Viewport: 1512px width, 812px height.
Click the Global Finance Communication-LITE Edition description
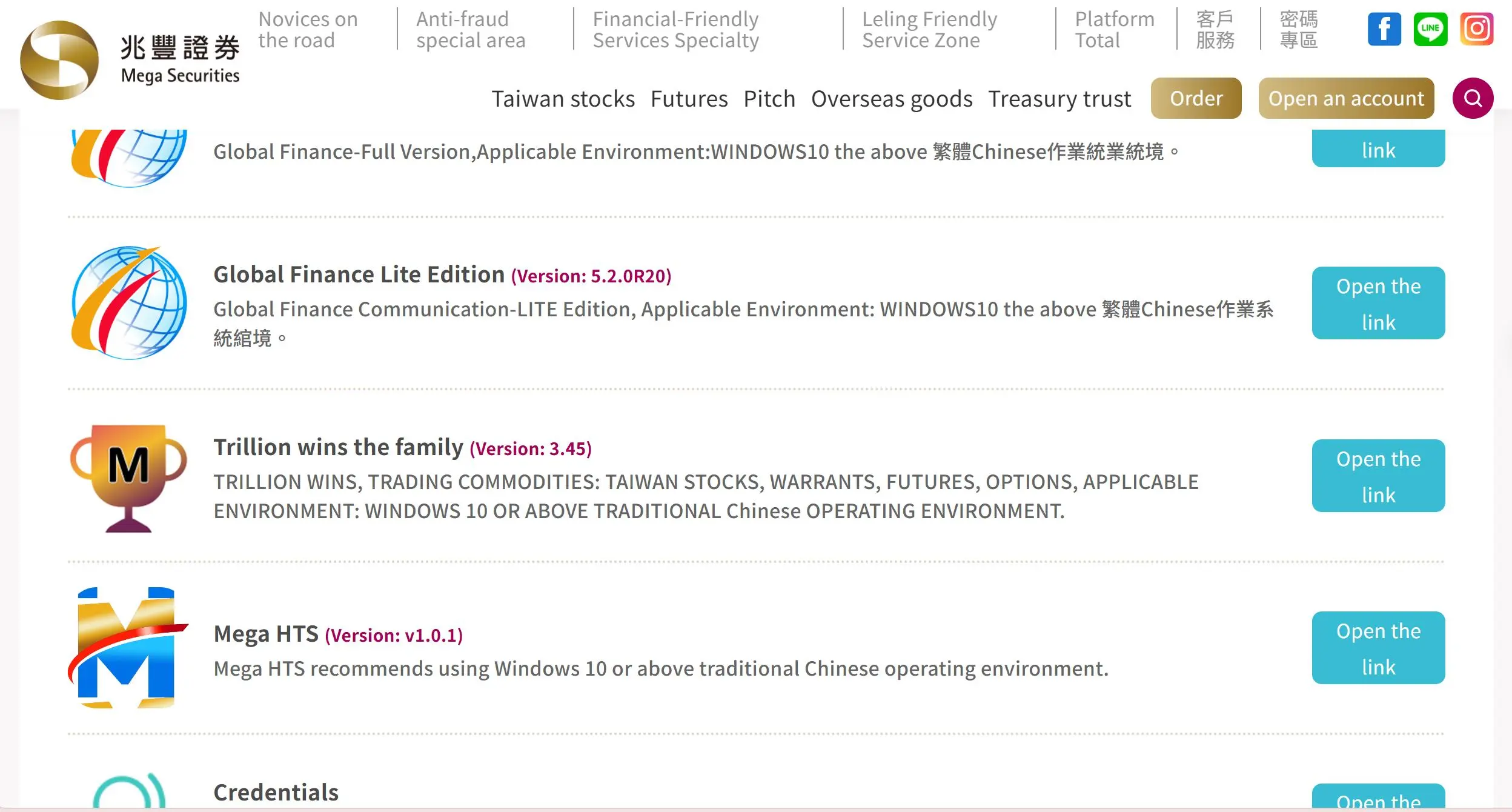click(743, 324)
